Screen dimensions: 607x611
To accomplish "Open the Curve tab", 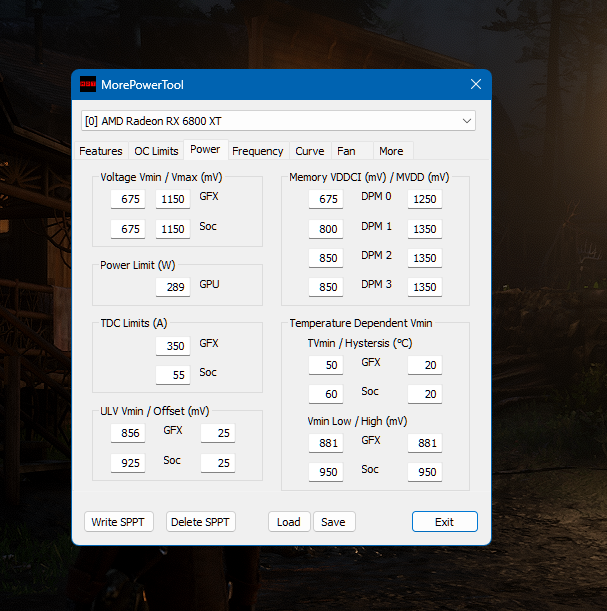I will tap(310, 151).
